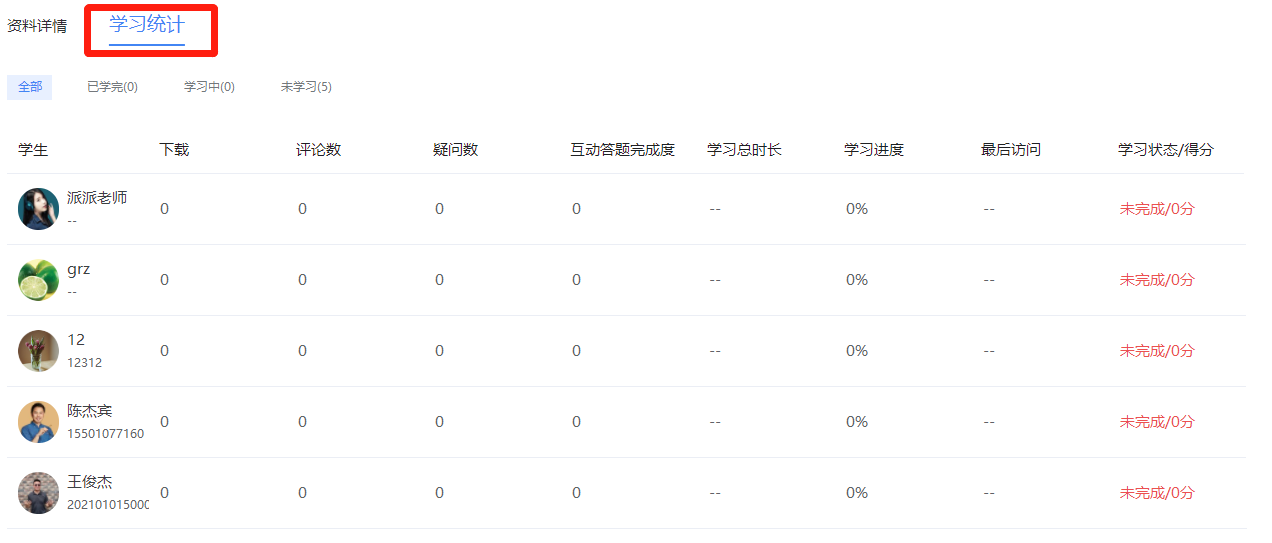
Task: Open student name 王俊杰
Action: click(90, 482)
